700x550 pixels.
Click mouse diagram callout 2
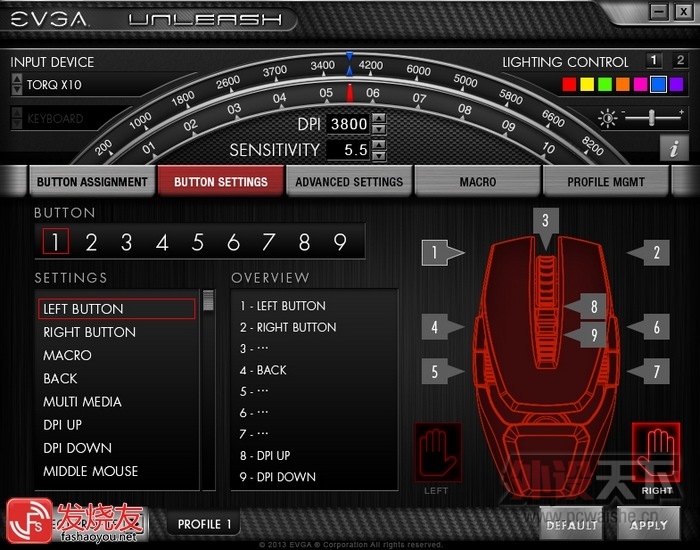pos(649,253)
